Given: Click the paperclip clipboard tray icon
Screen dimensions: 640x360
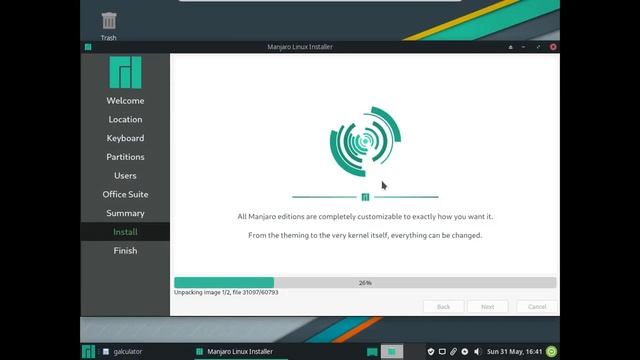Looking at the screenshot, I should click(453, 351).
